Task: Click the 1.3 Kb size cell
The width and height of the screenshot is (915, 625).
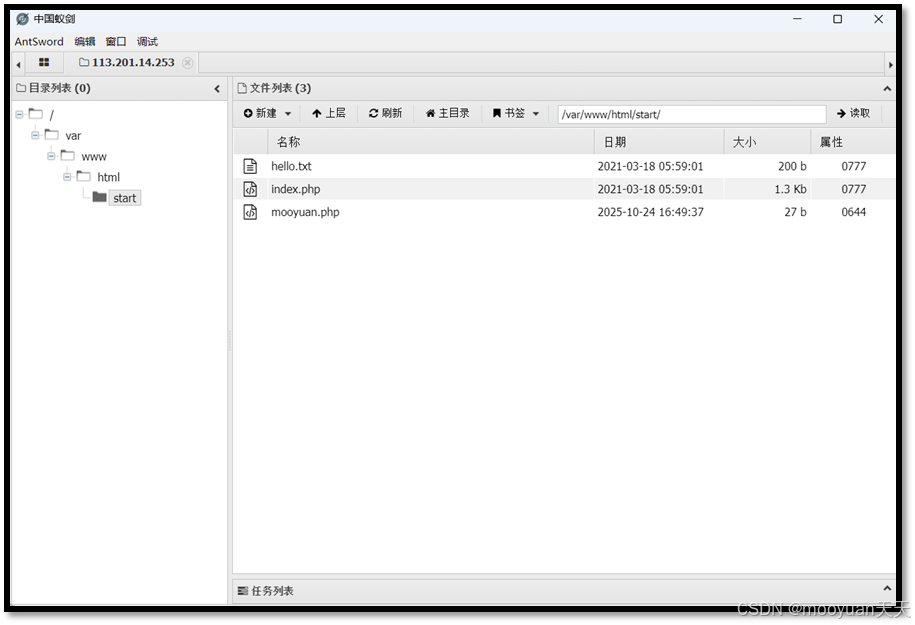Action: 790,189
